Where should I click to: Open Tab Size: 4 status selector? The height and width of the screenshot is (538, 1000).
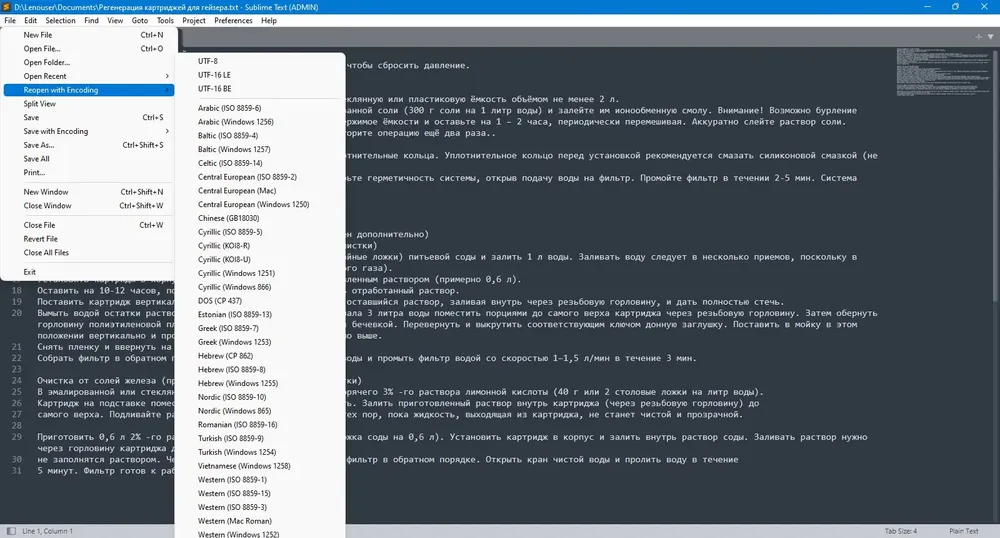click(901, 531)
